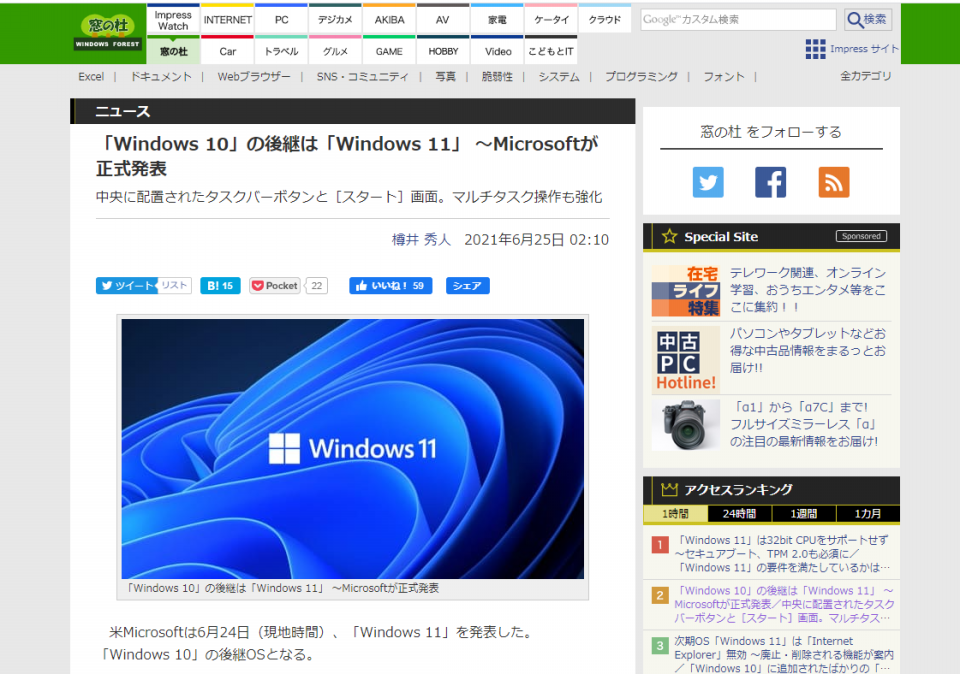Viewport: 960px width, 674px height.
Task: Focus the Google カスタム検索 input field
Action: coord(738,20)
